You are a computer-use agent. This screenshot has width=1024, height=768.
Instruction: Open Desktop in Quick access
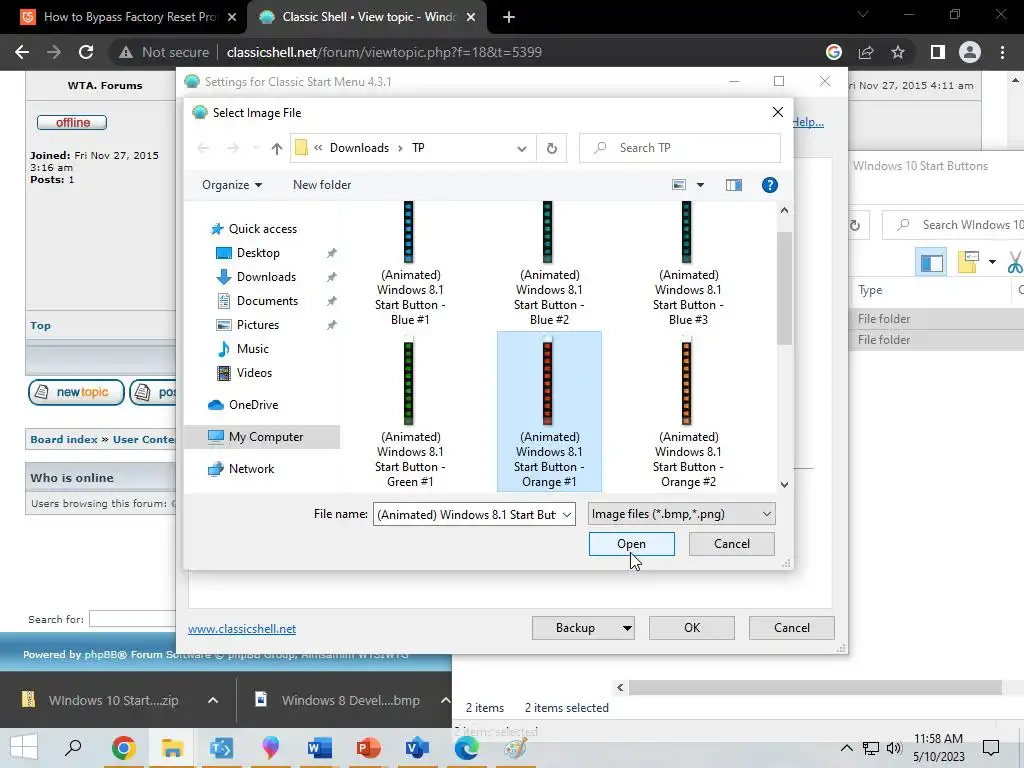(258, 253)
